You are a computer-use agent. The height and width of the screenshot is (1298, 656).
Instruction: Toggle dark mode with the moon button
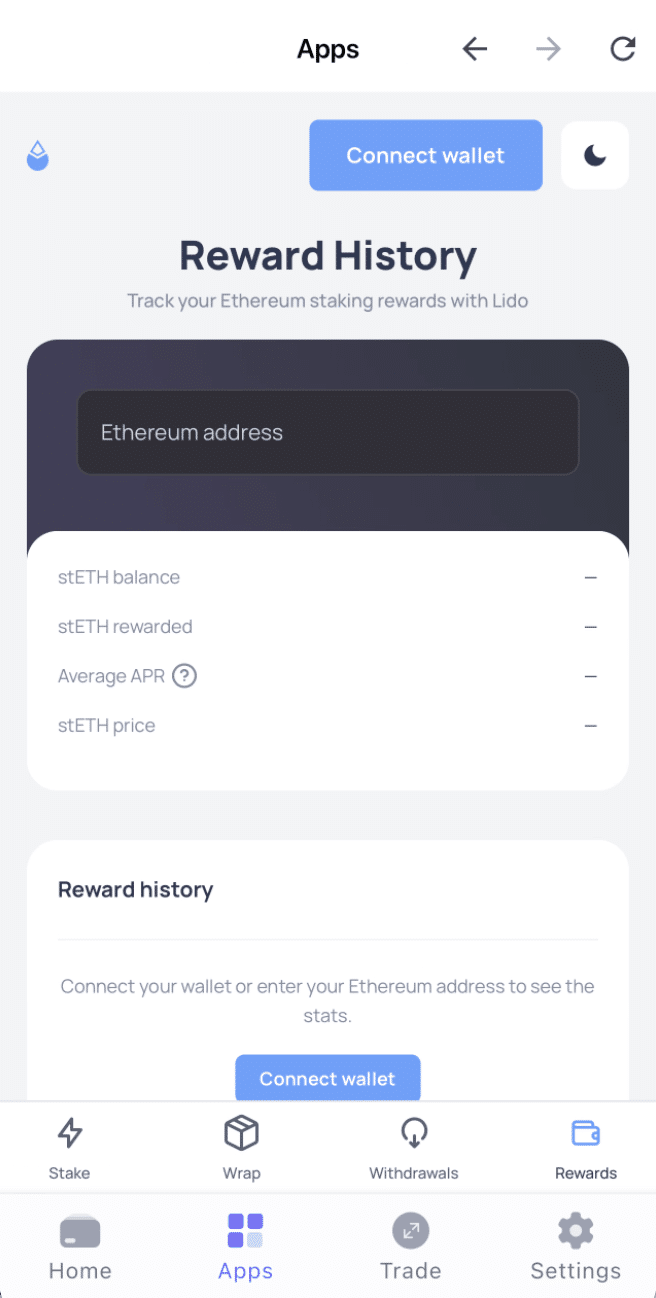coord(594,155)
